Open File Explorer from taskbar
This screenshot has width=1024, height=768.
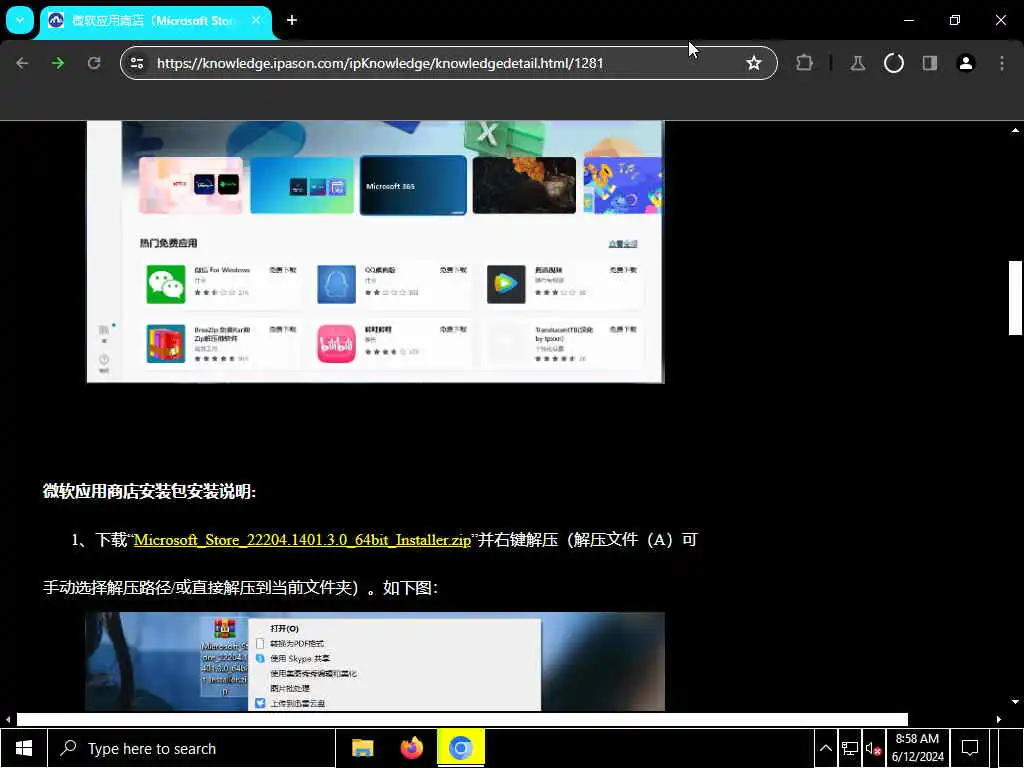[362, 748]
